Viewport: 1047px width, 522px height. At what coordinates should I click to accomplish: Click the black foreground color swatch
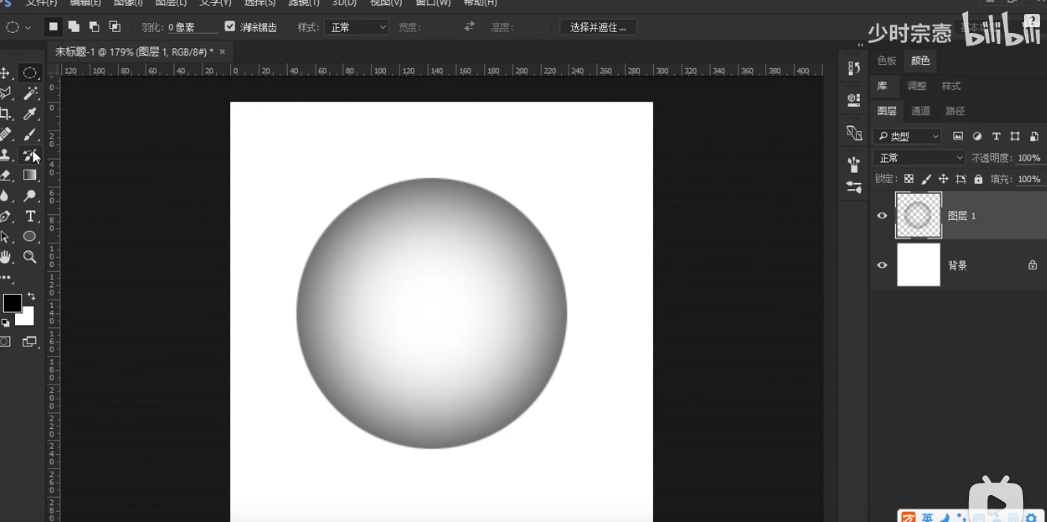click(12, 303)
